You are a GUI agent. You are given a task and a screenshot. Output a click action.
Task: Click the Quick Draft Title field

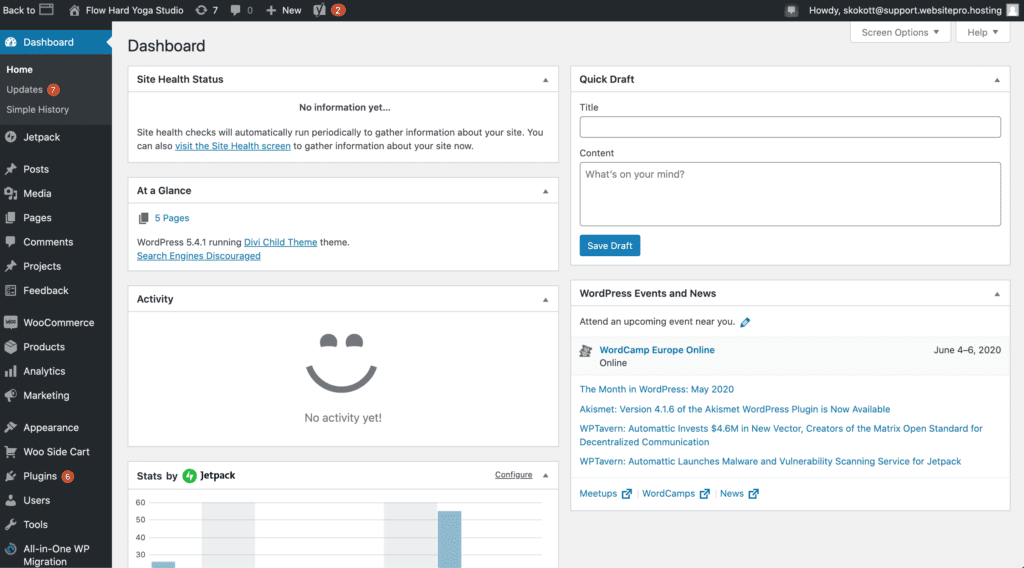coord(790,127)
